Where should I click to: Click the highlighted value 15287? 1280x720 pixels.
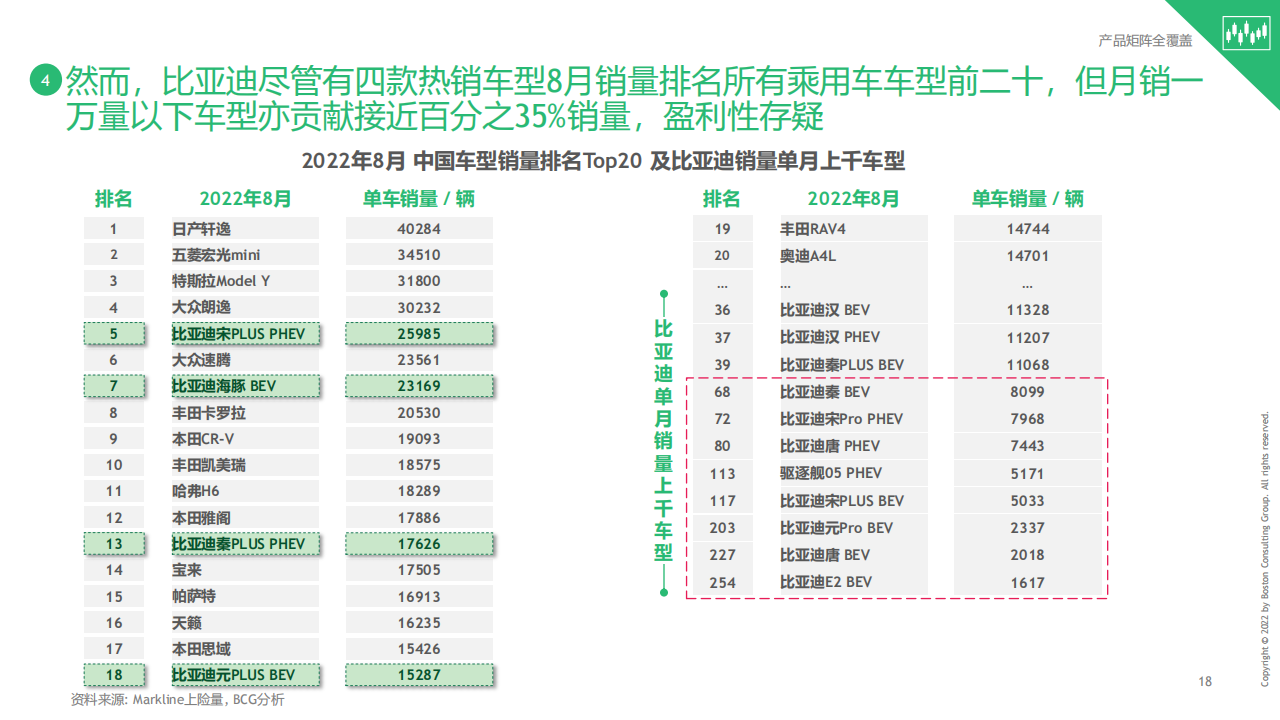[x=419, y=675]
